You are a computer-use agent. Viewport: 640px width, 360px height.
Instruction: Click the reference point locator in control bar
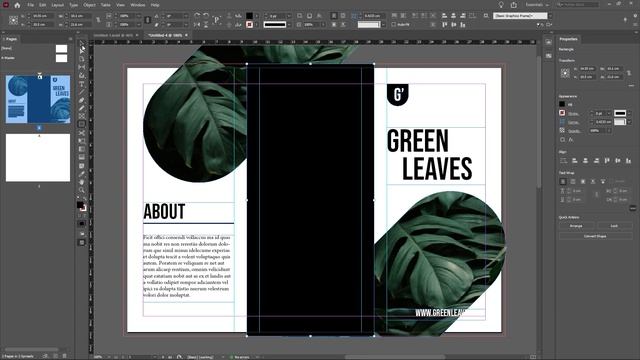(x=13, y=20)
